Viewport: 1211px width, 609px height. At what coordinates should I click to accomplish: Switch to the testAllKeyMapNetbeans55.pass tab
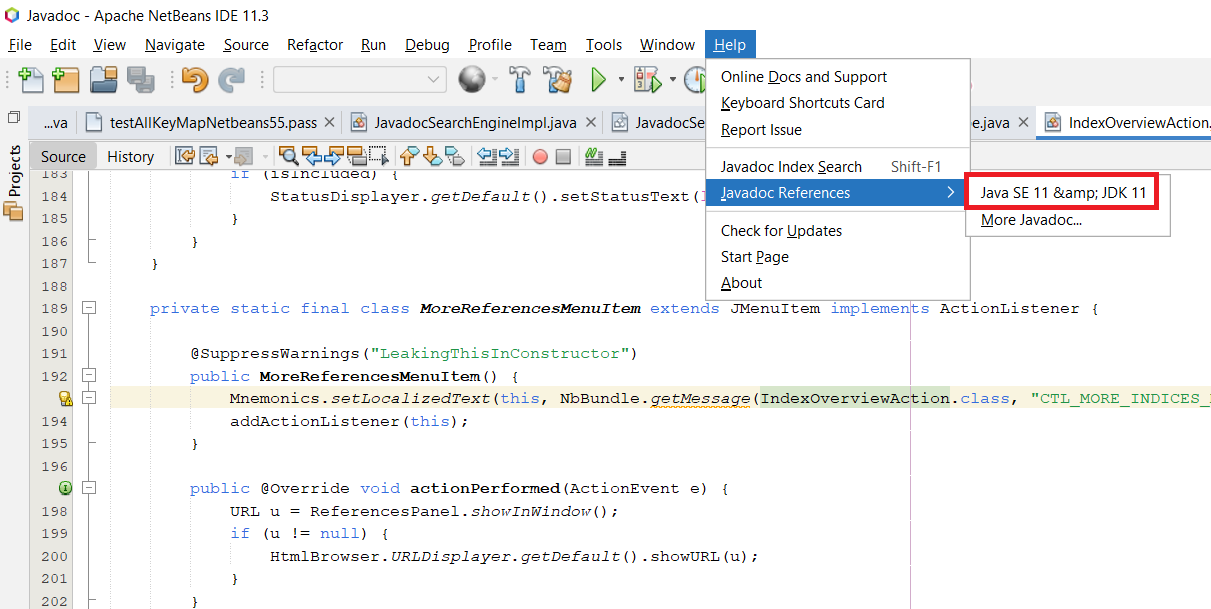point(212,123)
